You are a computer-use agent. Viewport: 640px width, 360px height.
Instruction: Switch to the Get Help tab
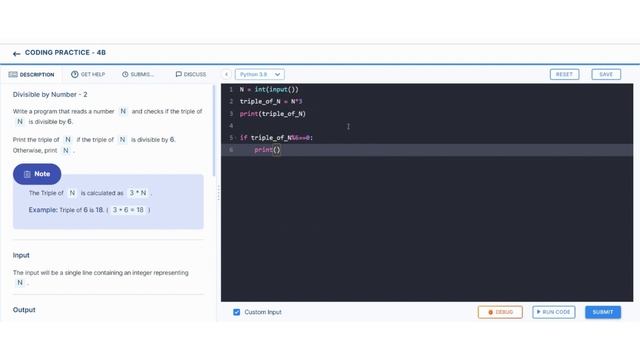88,74
